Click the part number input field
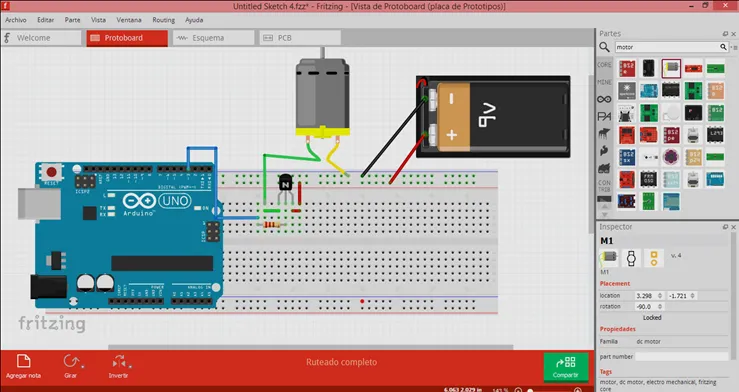 click(682, 357)
